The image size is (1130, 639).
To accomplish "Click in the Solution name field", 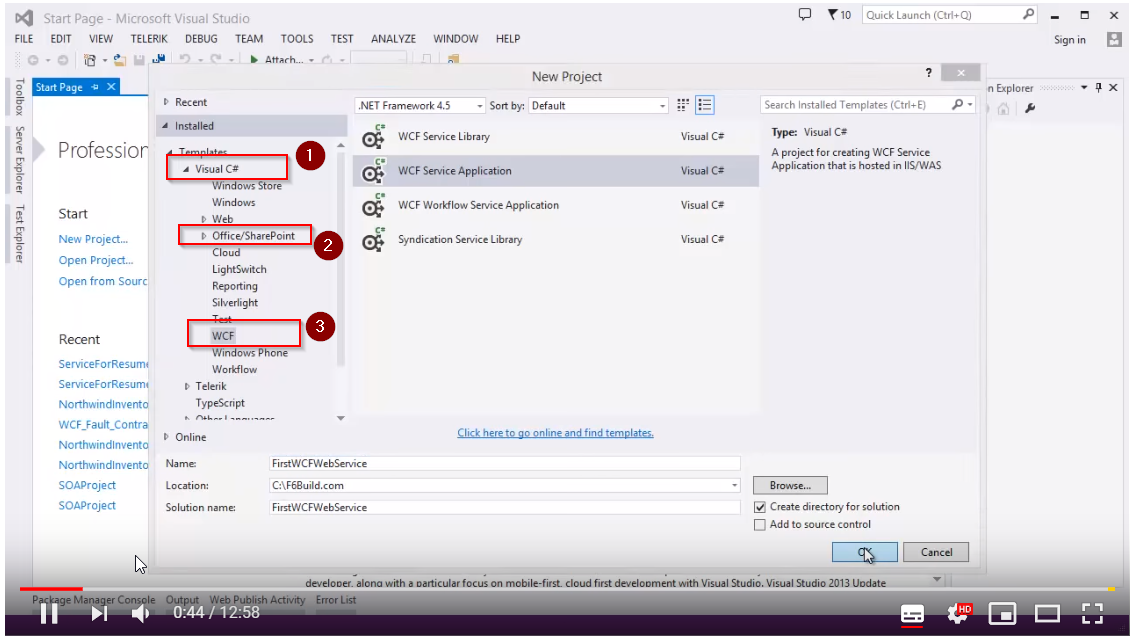I will (504, 508).
